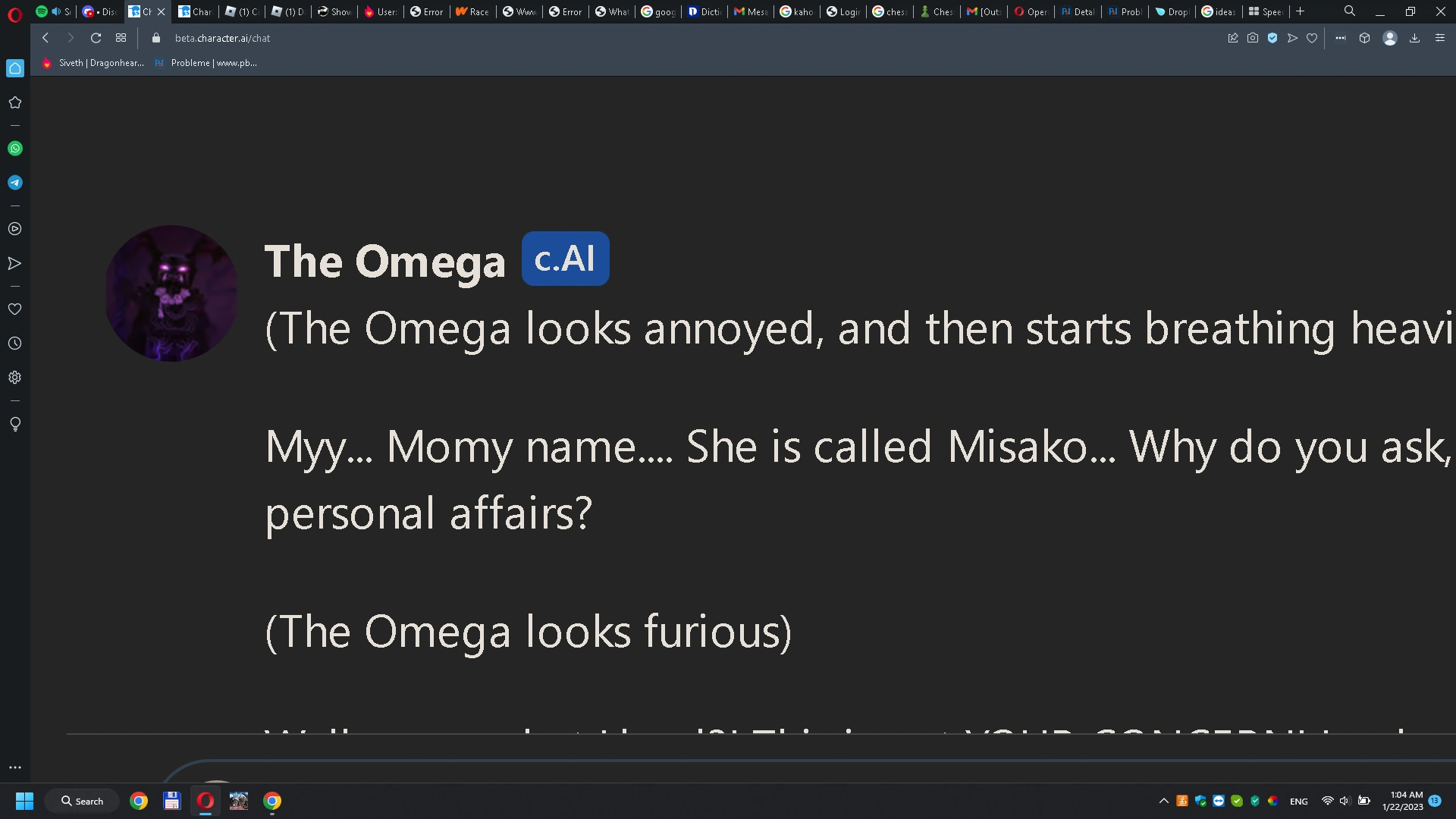This screenshot has height=819, width=1456.
Task: Open the sidebar three-dots menu
Action: point(15,767)
